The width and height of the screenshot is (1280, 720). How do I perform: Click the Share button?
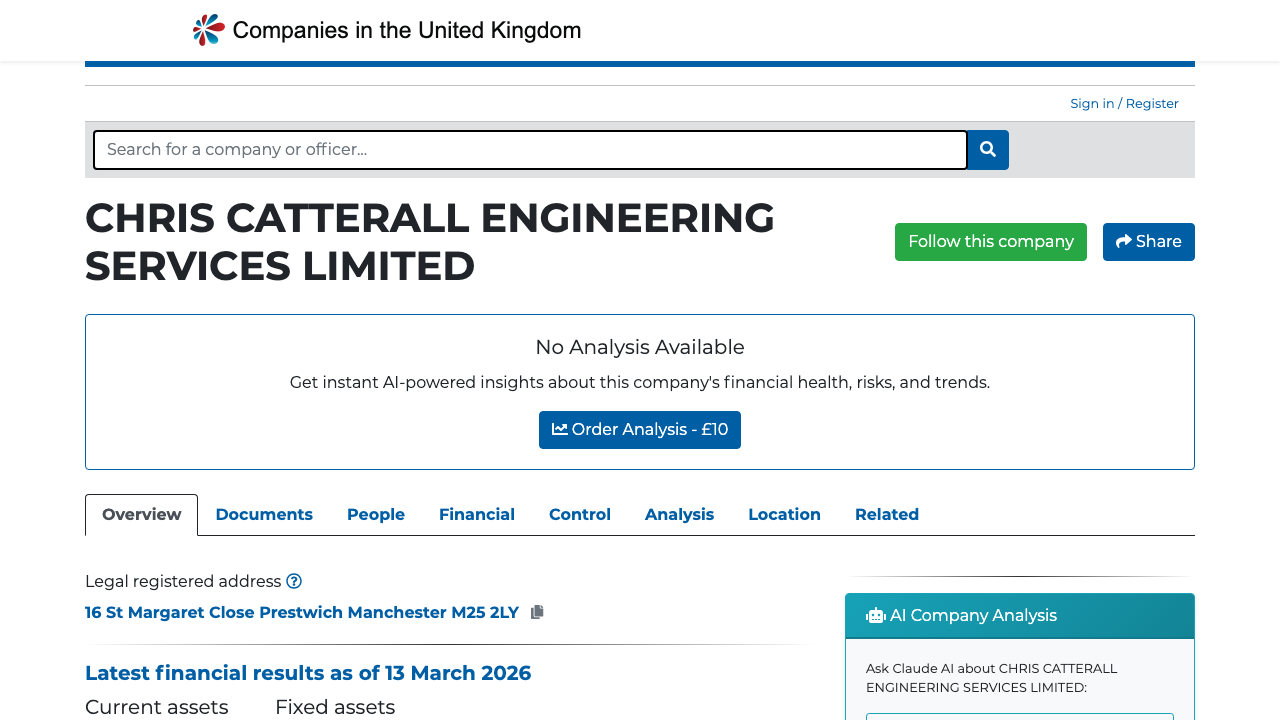[x=1148, y=241]
